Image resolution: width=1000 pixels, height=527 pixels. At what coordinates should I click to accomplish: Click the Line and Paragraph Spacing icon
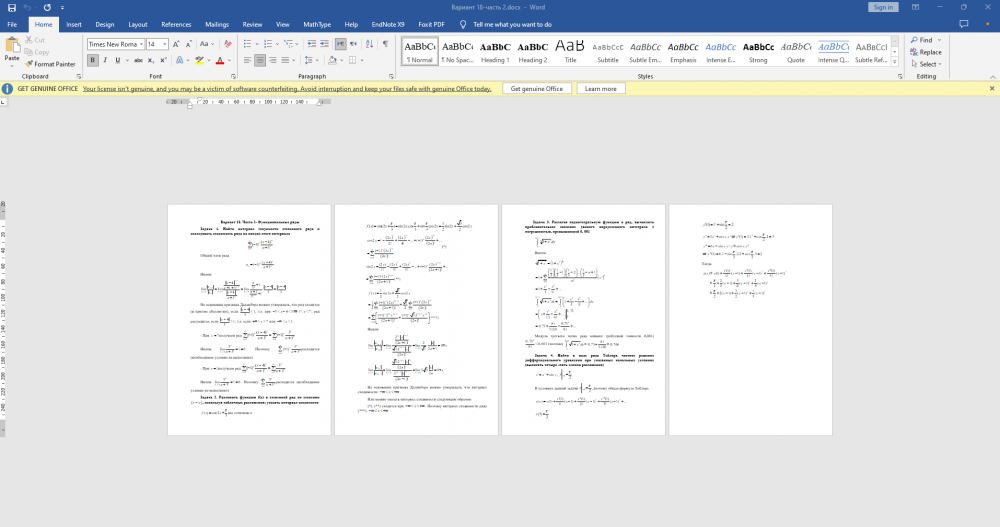click(x=309, y=60)
